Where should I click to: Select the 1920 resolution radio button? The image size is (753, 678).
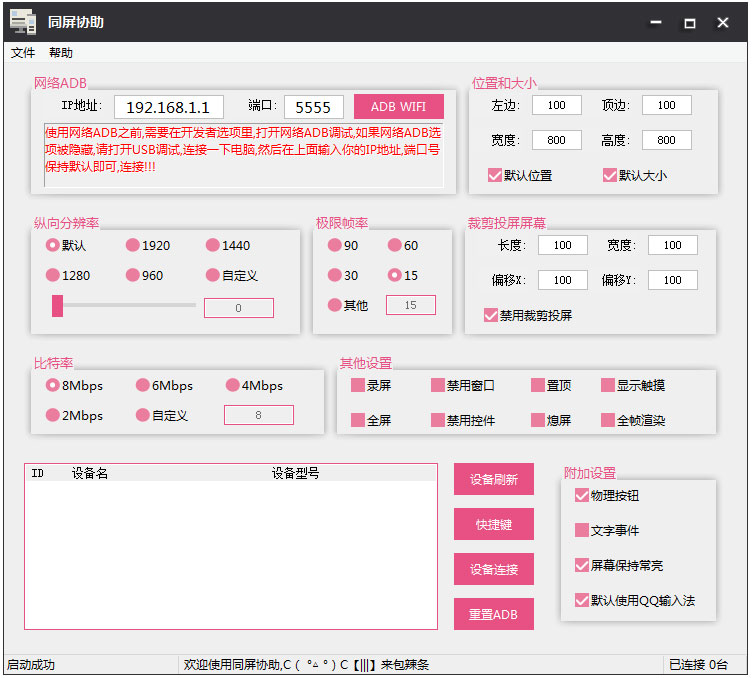point(133,245)
